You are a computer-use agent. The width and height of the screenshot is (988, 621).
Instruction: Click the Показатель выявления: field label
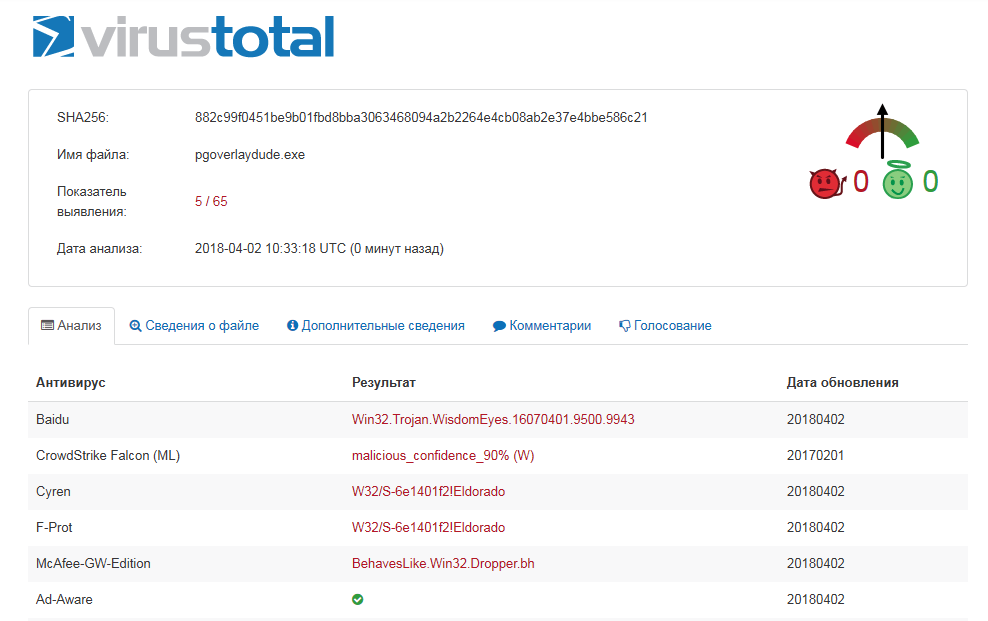click(91, 202)
